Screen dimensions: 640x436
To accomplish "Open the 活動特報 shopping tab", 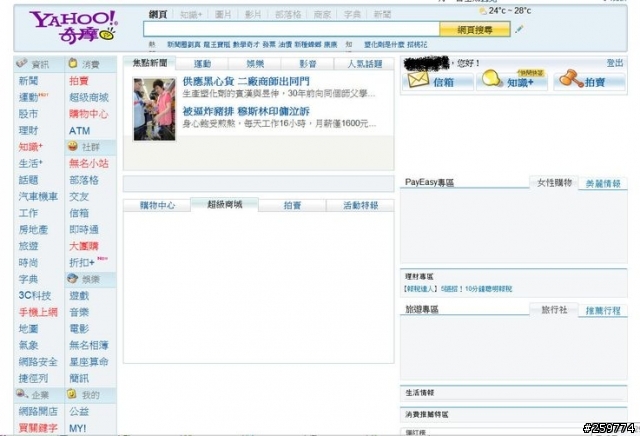I will [x=360, y=205].
